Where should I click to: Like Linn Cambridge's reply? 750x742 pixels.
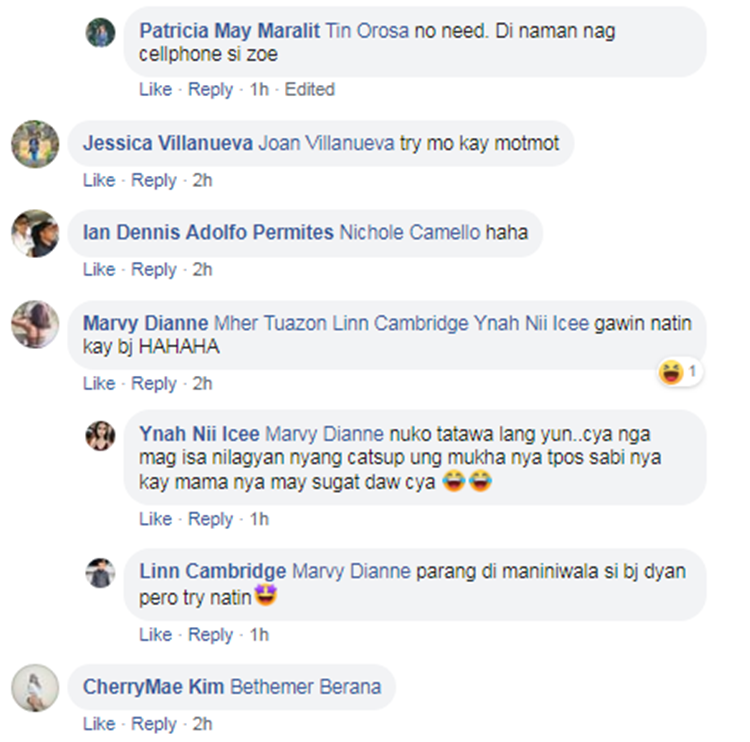pyautogui.click(x=155, y=635)
